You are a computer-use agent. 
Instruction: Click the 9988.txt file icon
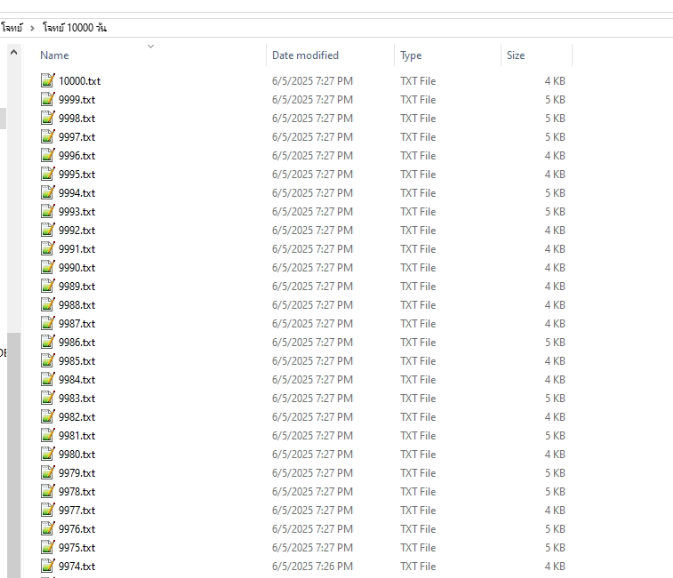pos(48,305)
